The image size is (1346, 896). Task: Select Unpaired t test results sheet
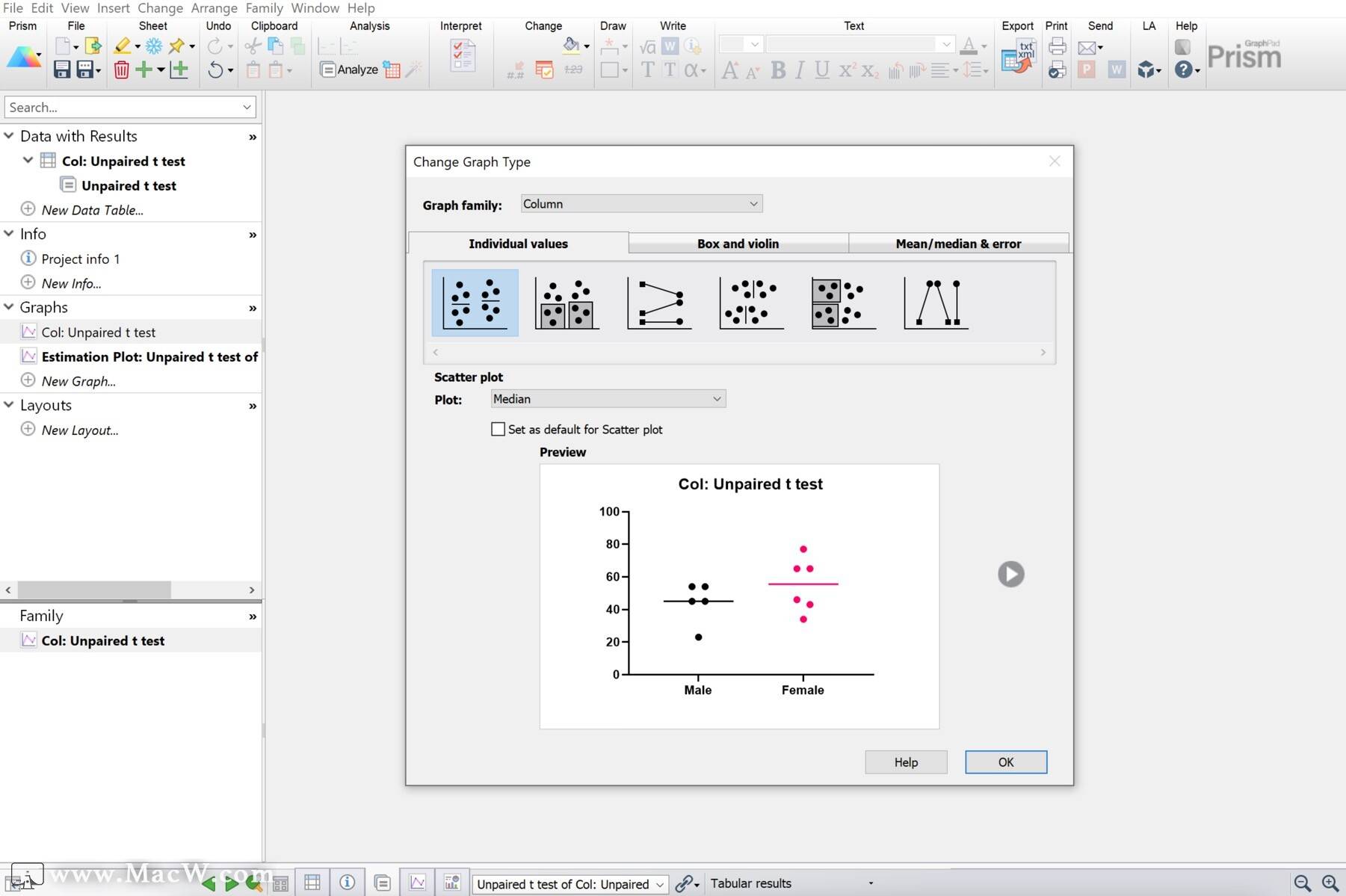pyautogui.click(x=129, y=185)
